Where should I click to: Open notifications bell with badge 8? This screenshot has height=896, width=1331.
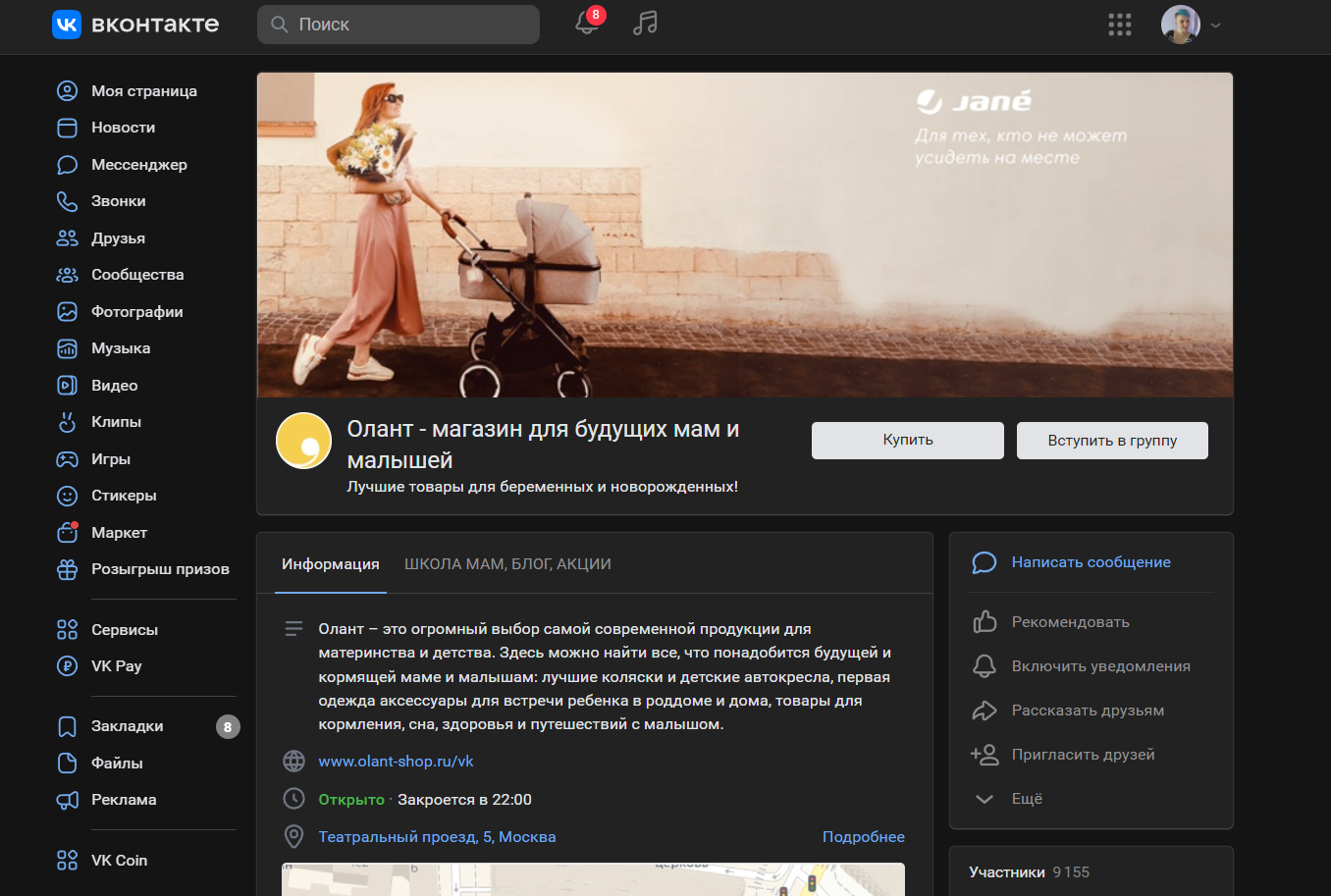588,23
